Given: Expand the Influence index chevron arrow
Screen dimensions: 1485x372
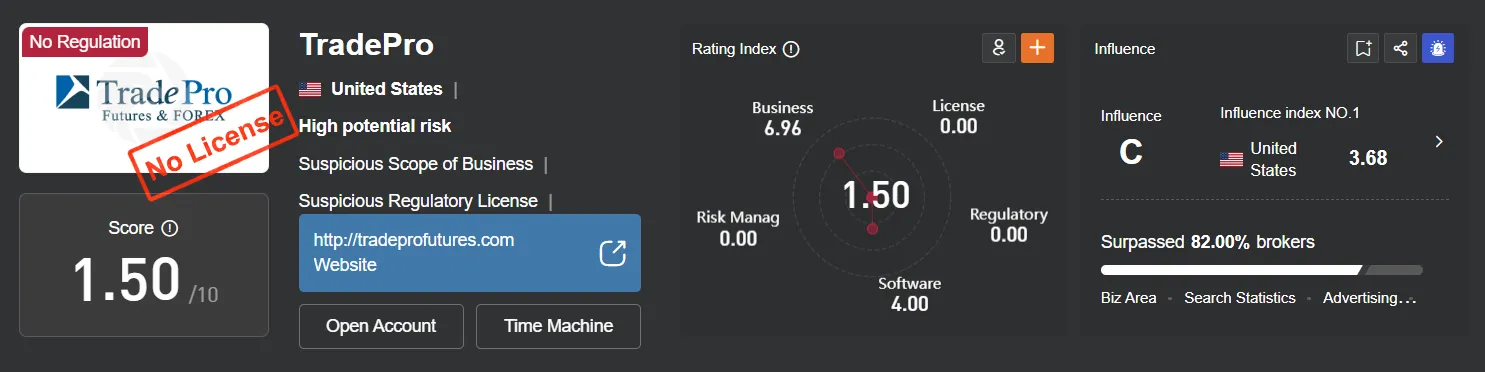Looking at the screenshot, I should [x=1439, y=142].
